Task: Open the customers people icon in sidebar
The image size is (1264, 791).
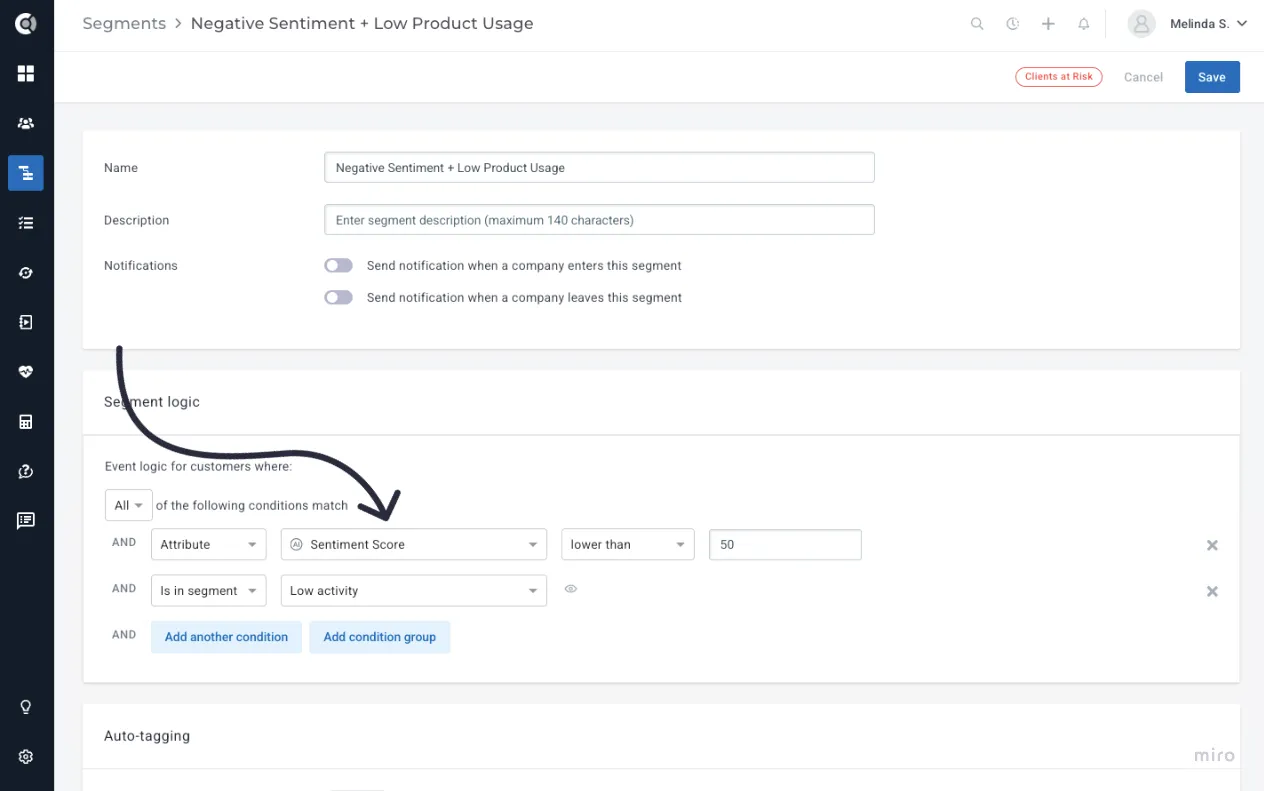Action: pos(26,123)
